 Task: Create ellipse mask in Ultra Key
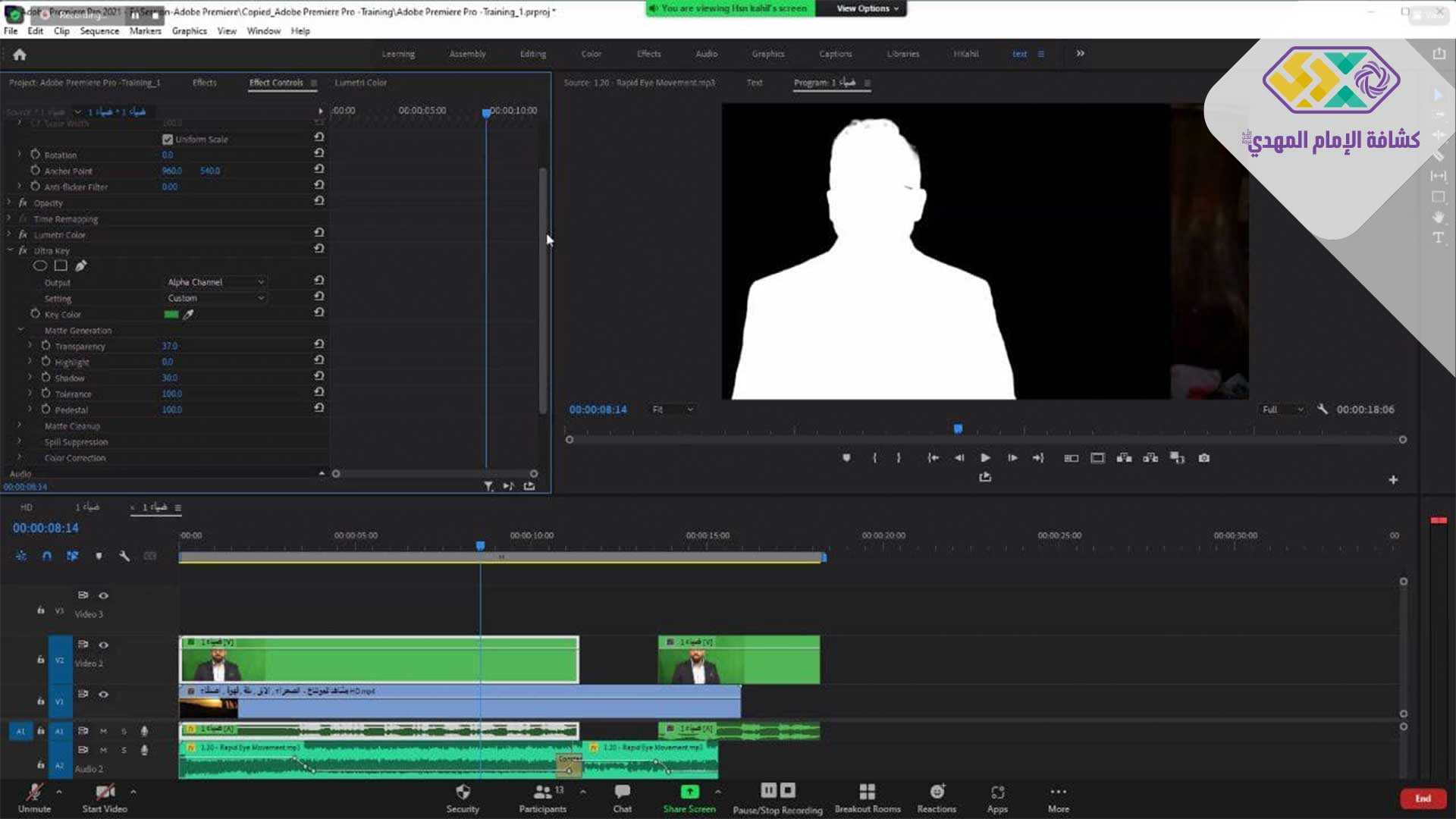point(40,265)
